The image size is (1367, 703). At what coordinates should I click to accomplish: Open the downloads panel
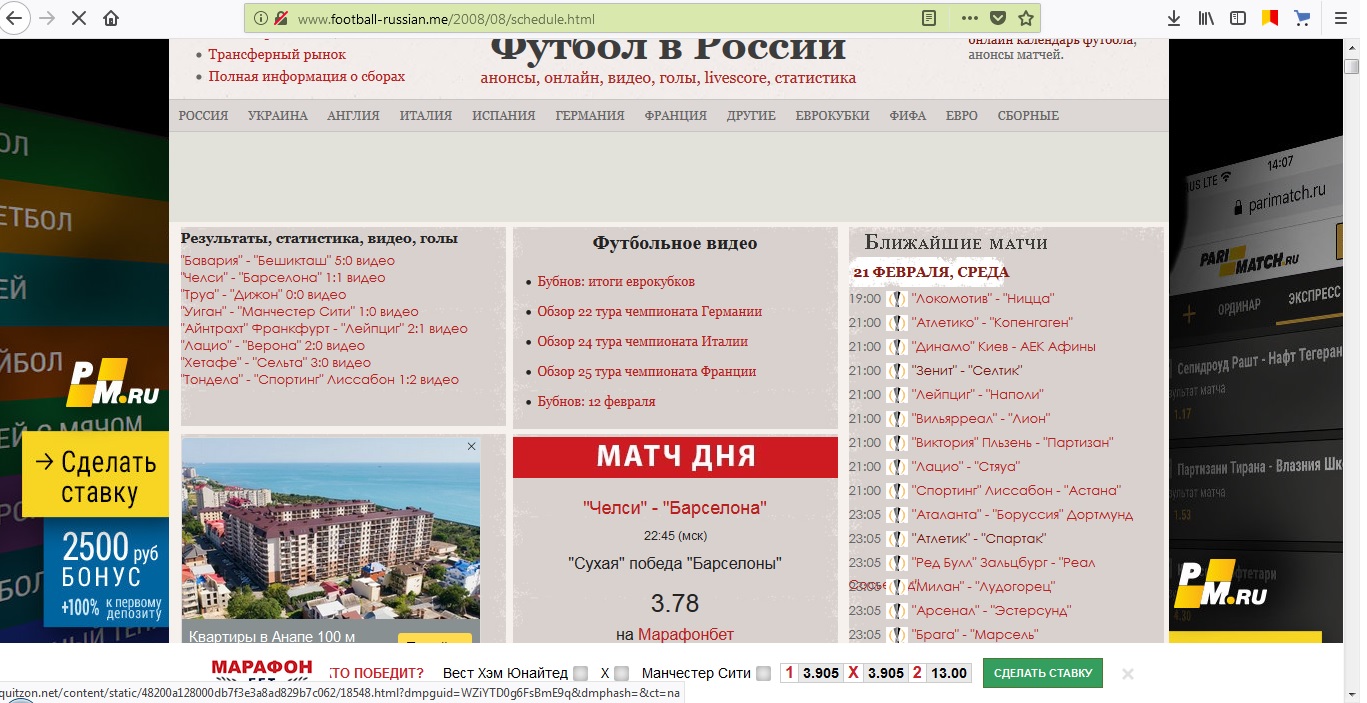coord(1175,18)
